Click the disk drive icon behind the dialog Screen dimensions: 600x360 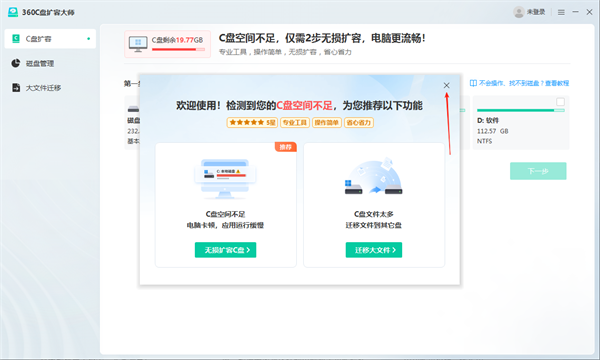tap(133, 109)
